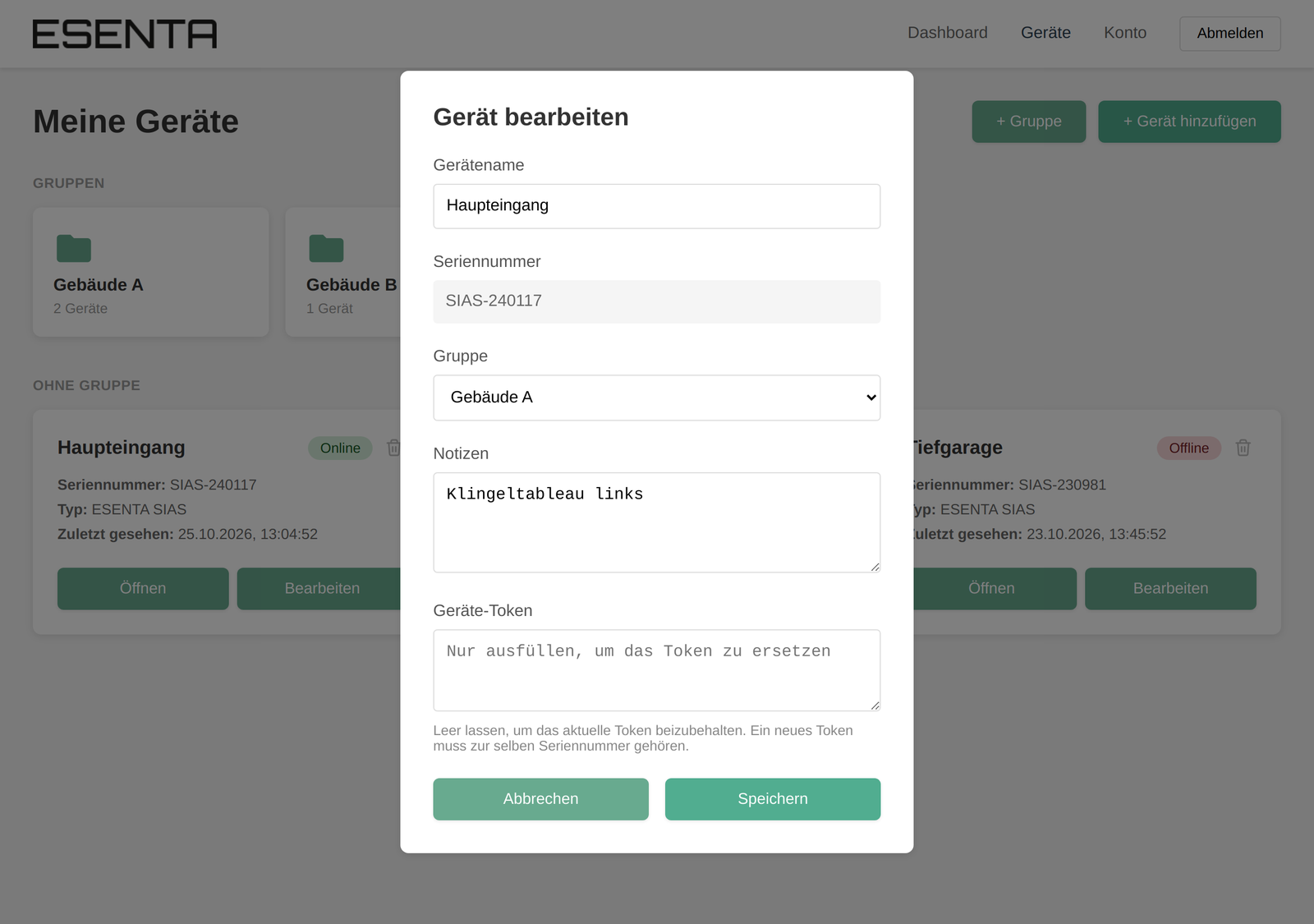
Task: Click the Offline status badge
Action: coord(1189,448)
